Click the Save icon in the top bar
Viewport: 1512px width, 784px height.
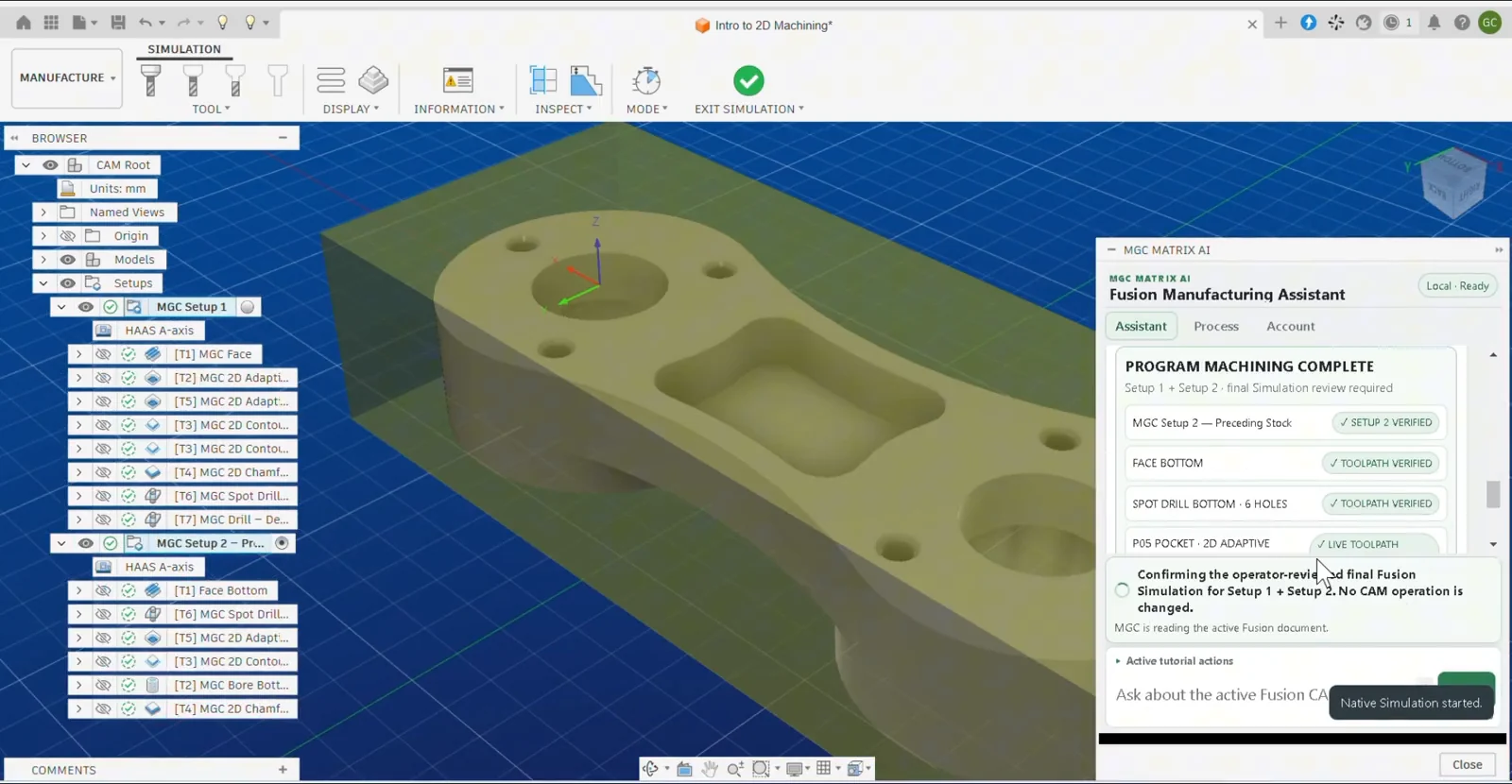point(118,23)
